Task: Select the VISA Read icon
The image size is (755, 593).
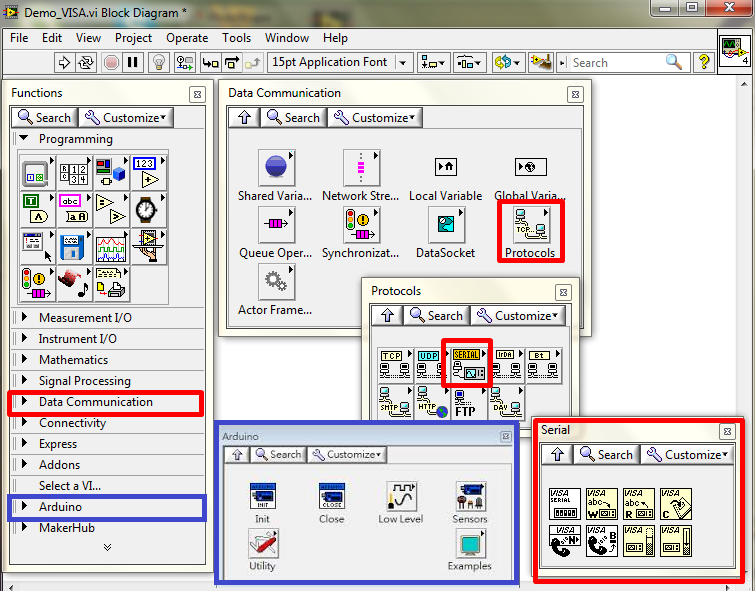Action: (x=639, y=504)
